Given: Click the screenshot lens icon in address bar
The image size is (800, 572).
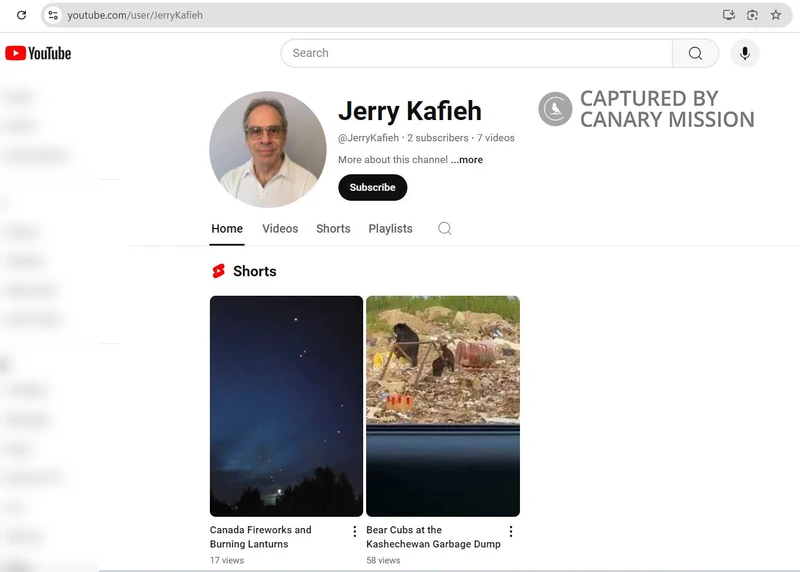Looking at the screenshot, I should point(752,15).
